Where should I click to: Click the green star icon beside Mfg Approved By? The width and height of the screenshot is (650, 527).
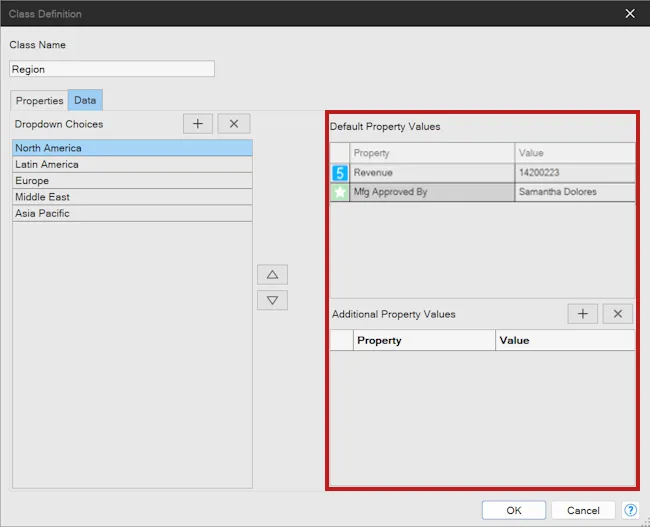(x=340, y=192)
